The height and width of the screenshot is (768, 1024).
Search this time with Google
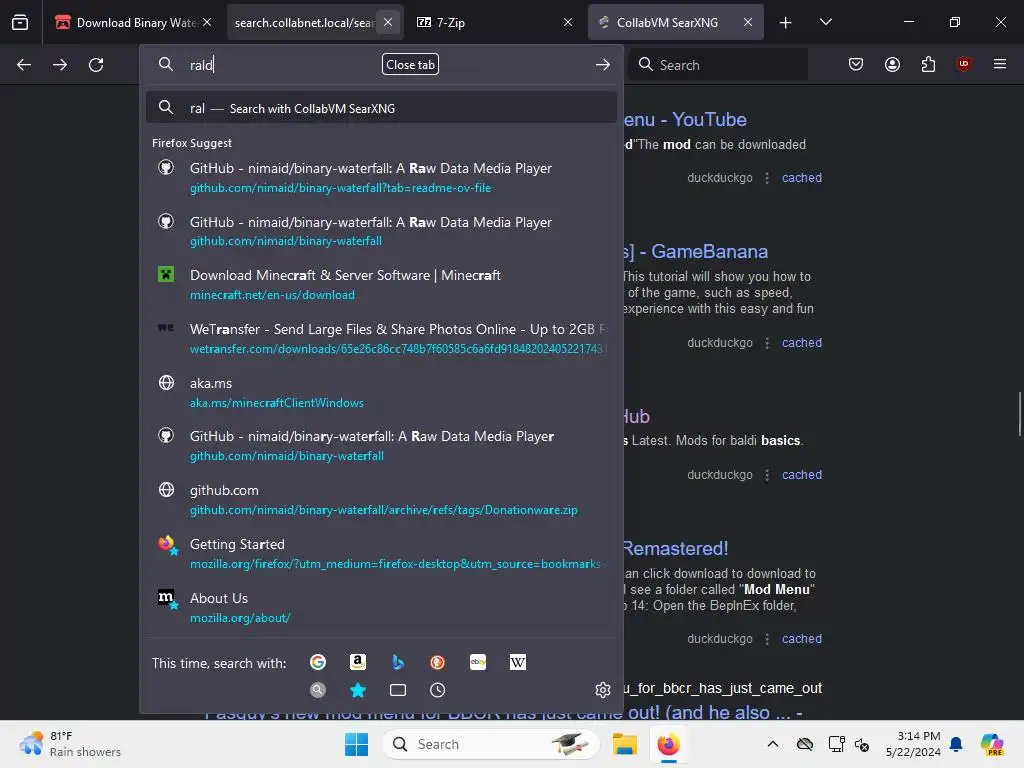click(318, 662)
